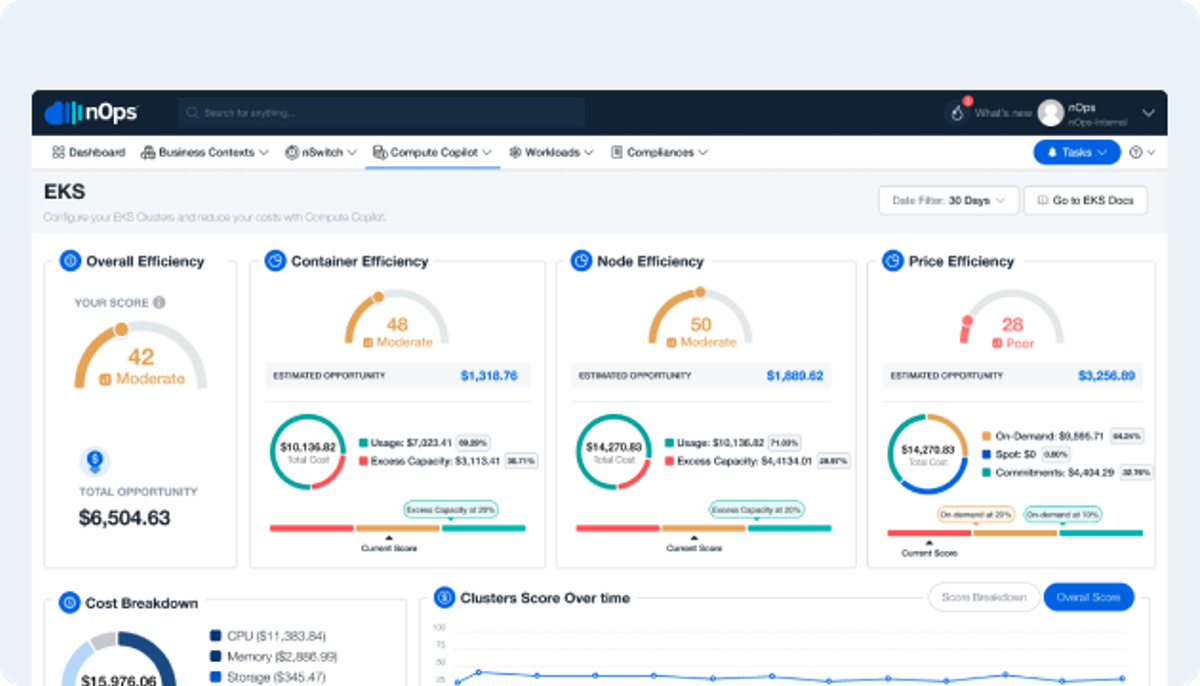Click the Go to EKS Docs button

1085,200
